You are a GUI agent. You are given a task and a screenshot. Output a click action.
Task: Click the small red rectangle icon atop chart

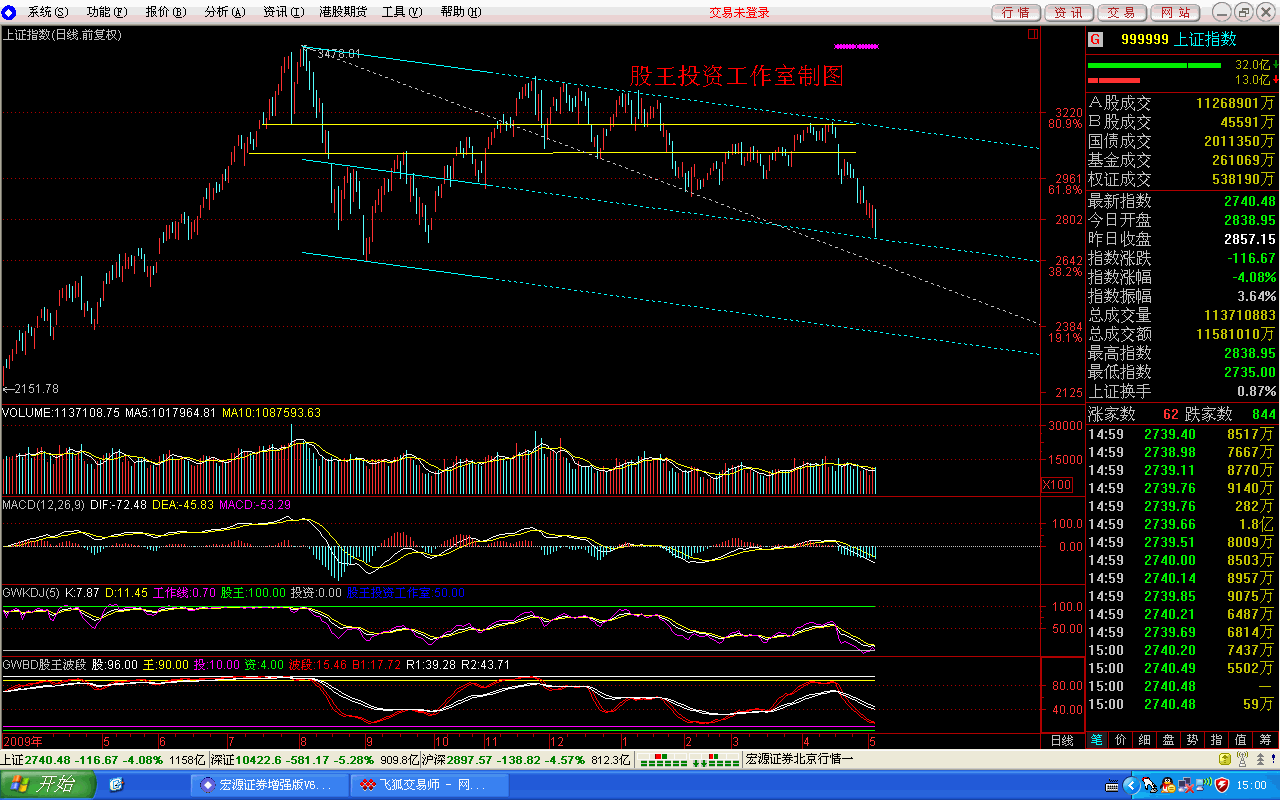(x=1032, y=34)
